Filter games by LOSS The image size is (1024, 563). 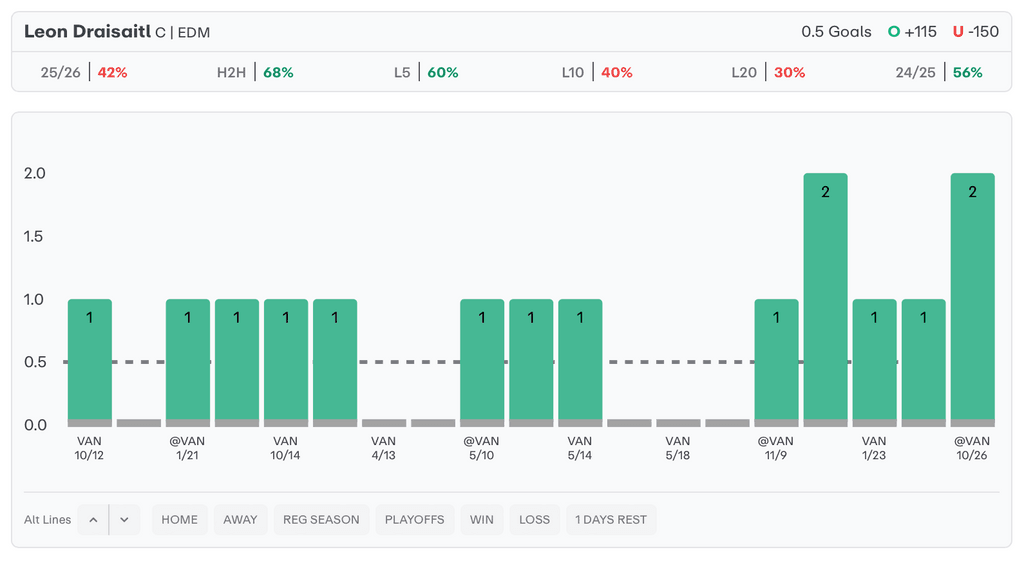(x=534, y=520)
